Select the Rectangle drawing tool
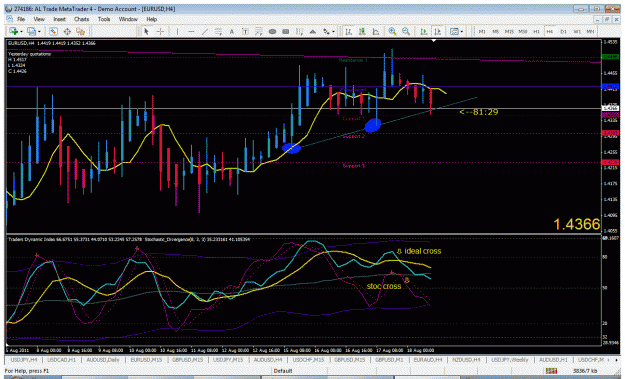Screen dimensions: 625x379 (x=286, y=31)
